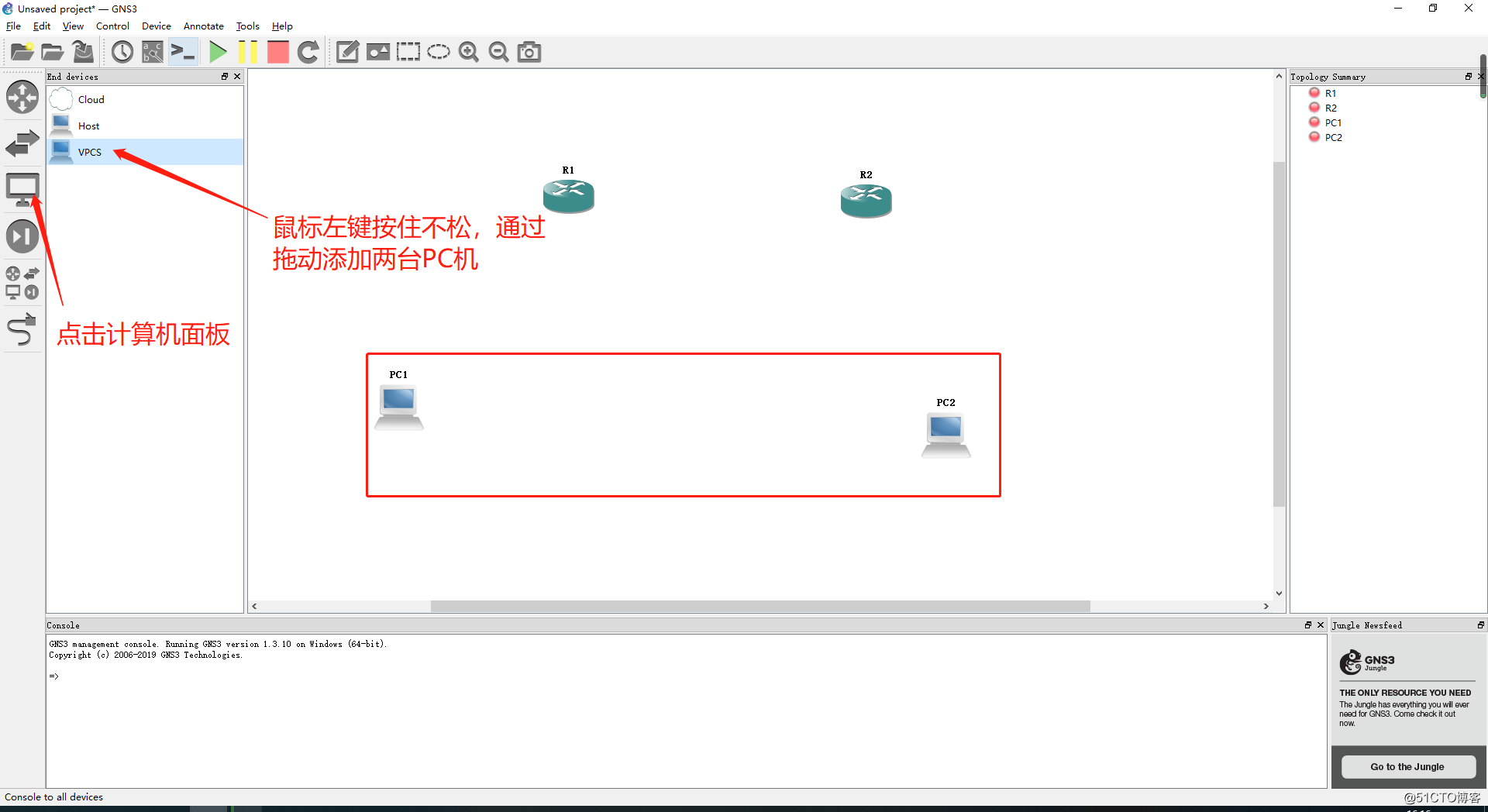1488x812 pixels.
Task: Select the R2 router on canvas
Action: pos(866,200)
